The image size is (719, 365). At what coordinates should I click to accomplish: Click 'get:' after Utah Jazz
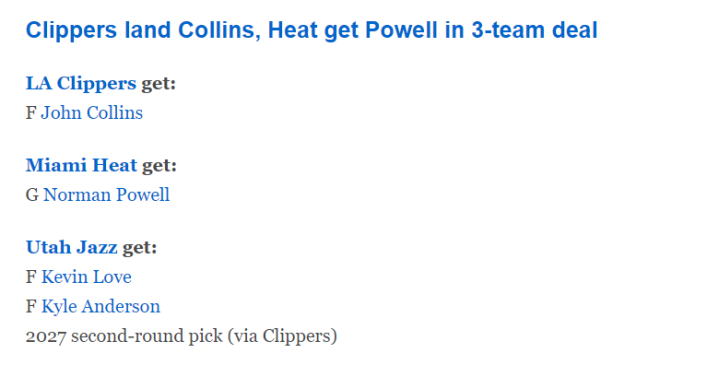click(x=139, y=249)
